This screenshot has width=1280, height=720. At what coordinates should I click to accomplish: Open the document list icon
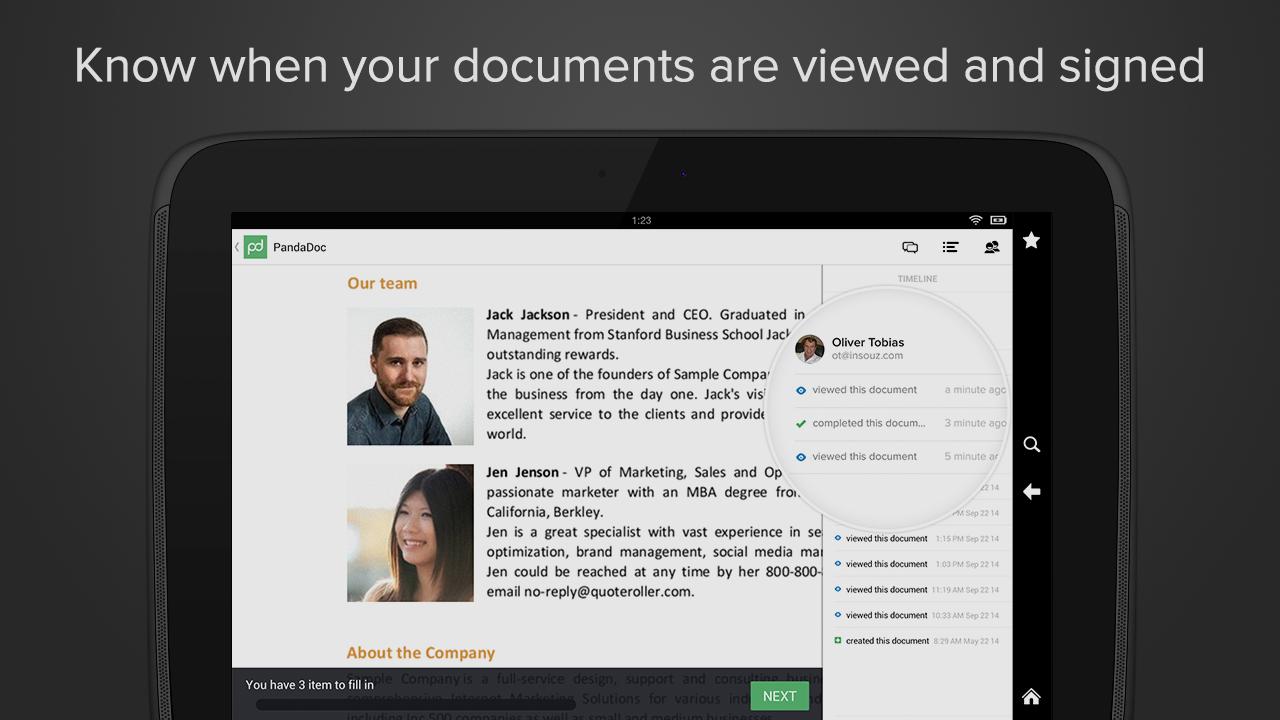[950, 247]
